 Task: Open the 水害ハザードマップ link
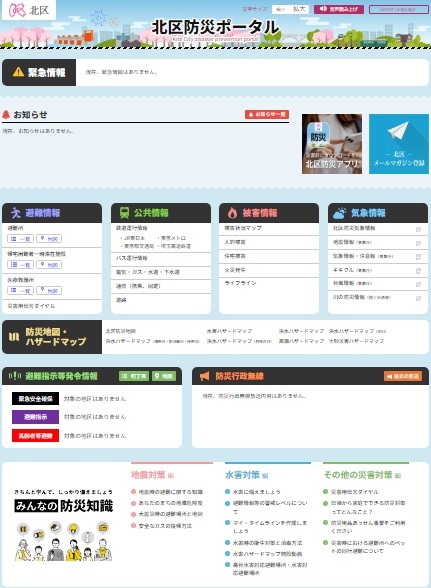point(229,331)
